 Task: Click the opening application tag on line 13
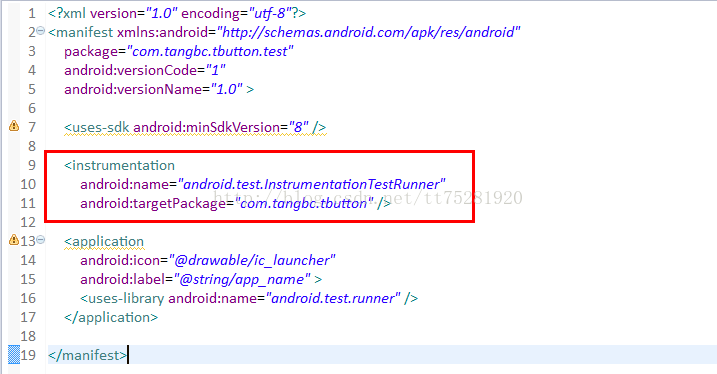pyautogui.click(x=104, y=241)
